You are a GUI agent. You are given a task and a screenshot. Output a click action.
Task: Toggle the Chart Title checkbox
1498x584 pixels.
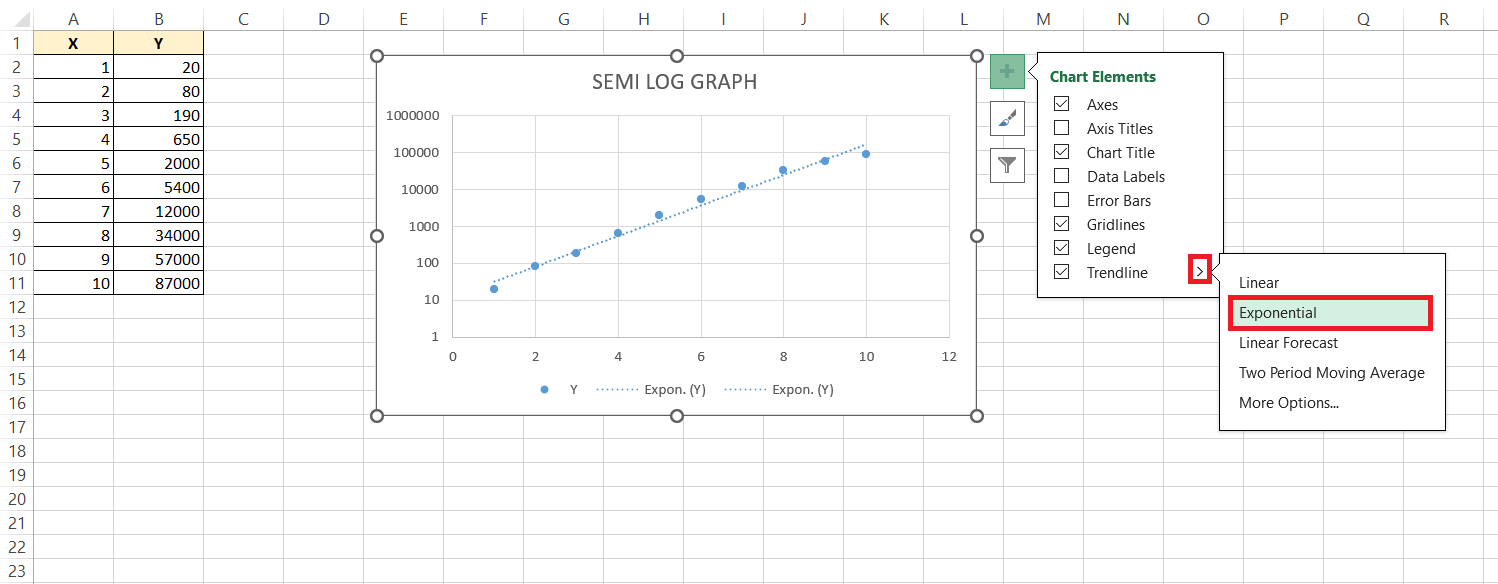[x=1062, y=152]
